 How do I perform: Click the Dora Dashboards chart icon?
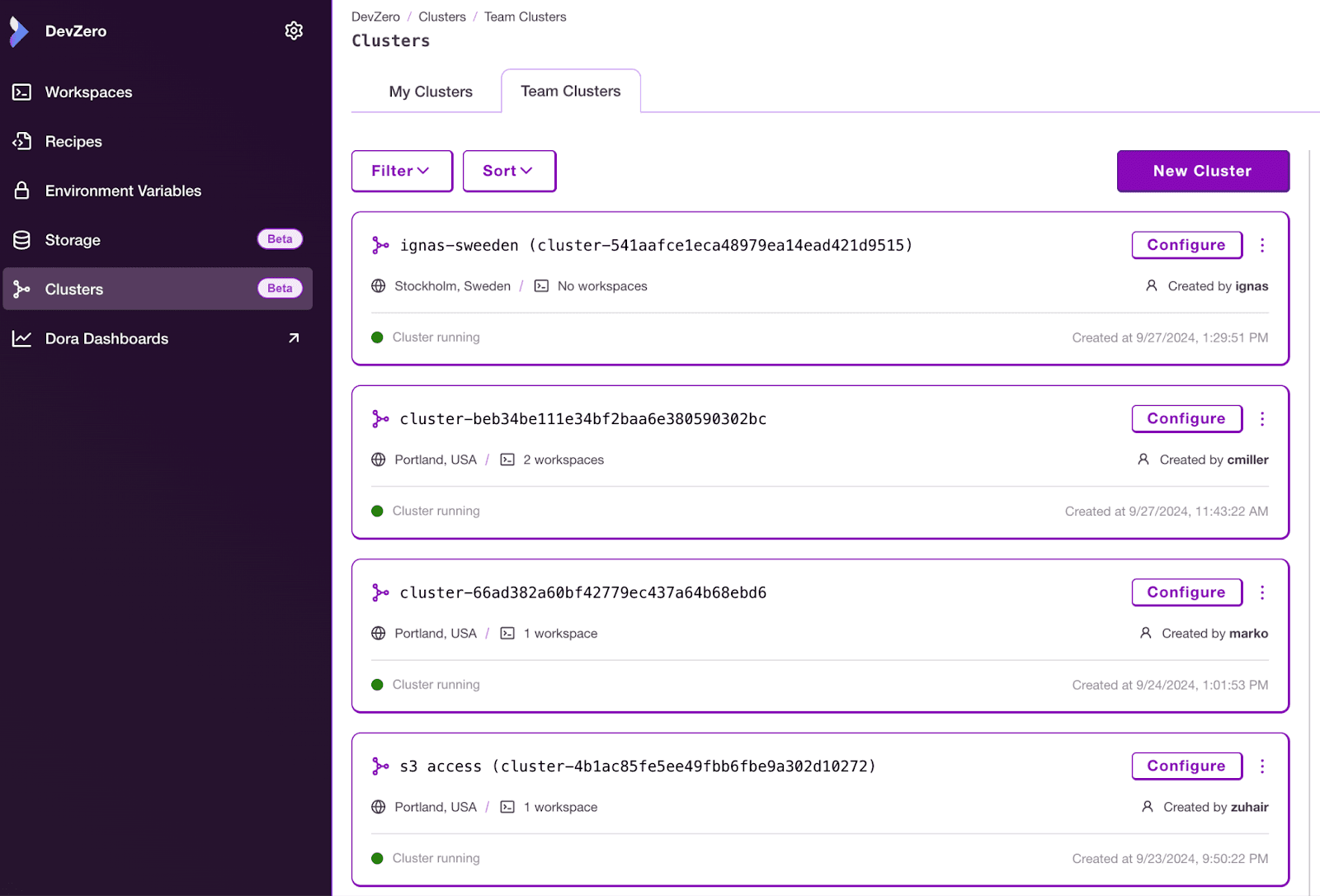(22, 339)
